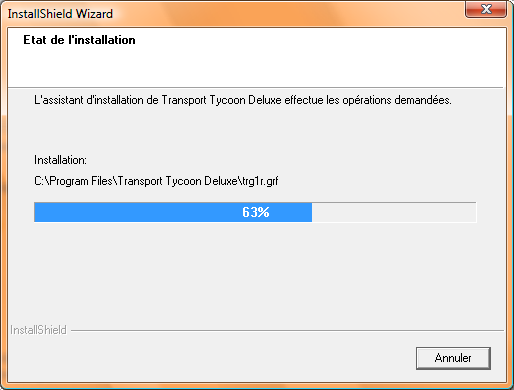
Task: Click the boundary where blue progress fill ends
Action: click(312, 212)
